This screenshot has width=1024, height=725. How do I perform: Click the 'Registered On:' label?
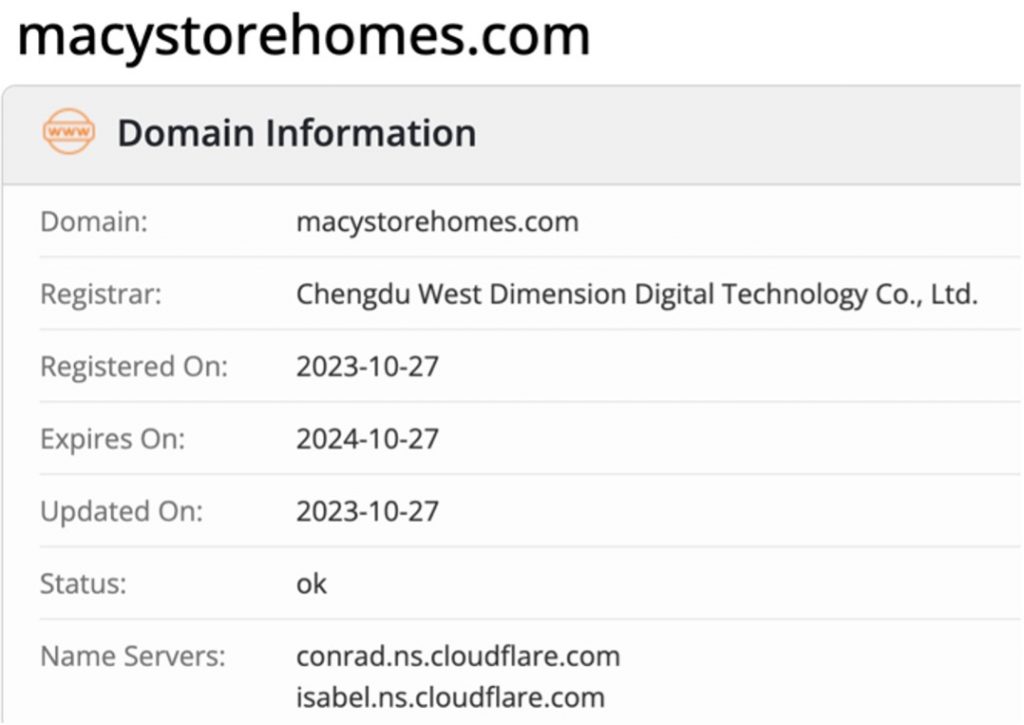134,367
